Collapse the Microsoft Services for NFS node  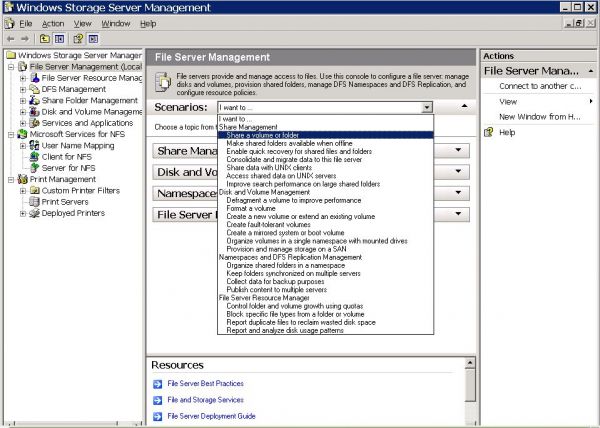tap(11, 135)
